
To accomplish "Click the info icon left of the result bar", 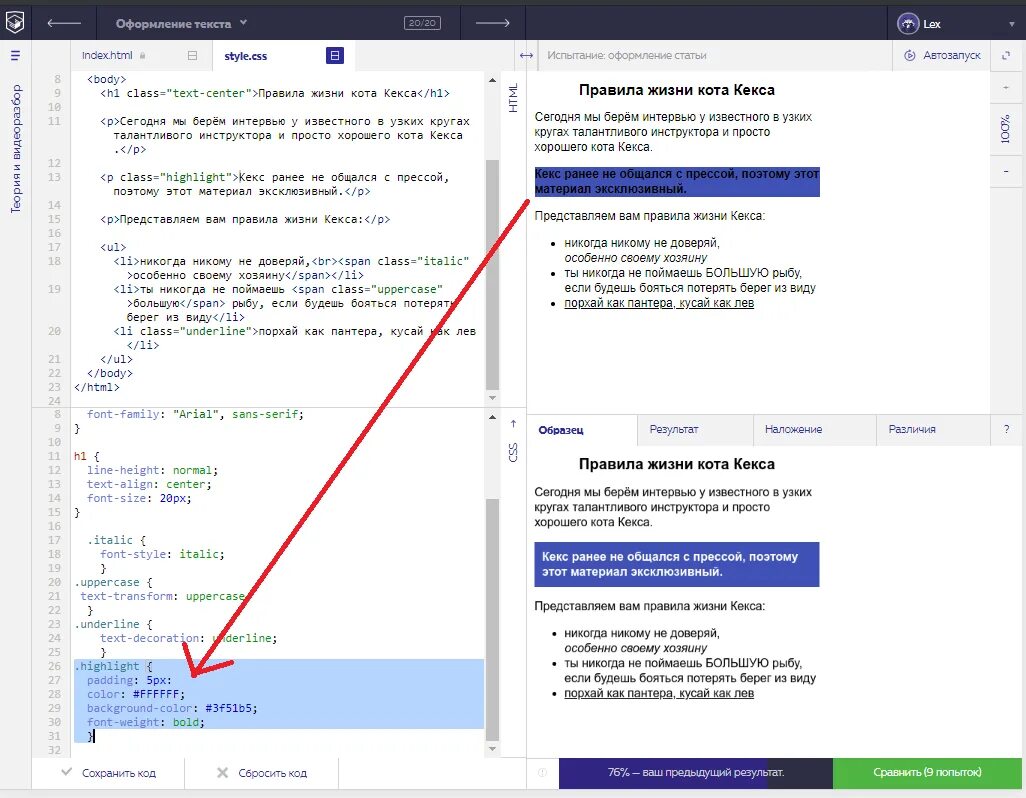I will pos(542,773).
